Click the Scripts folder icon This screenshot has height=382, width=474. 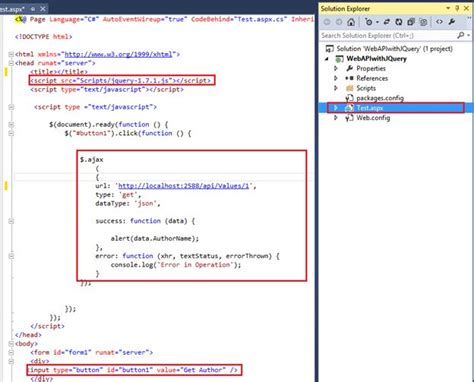click(x=349, y=88)
